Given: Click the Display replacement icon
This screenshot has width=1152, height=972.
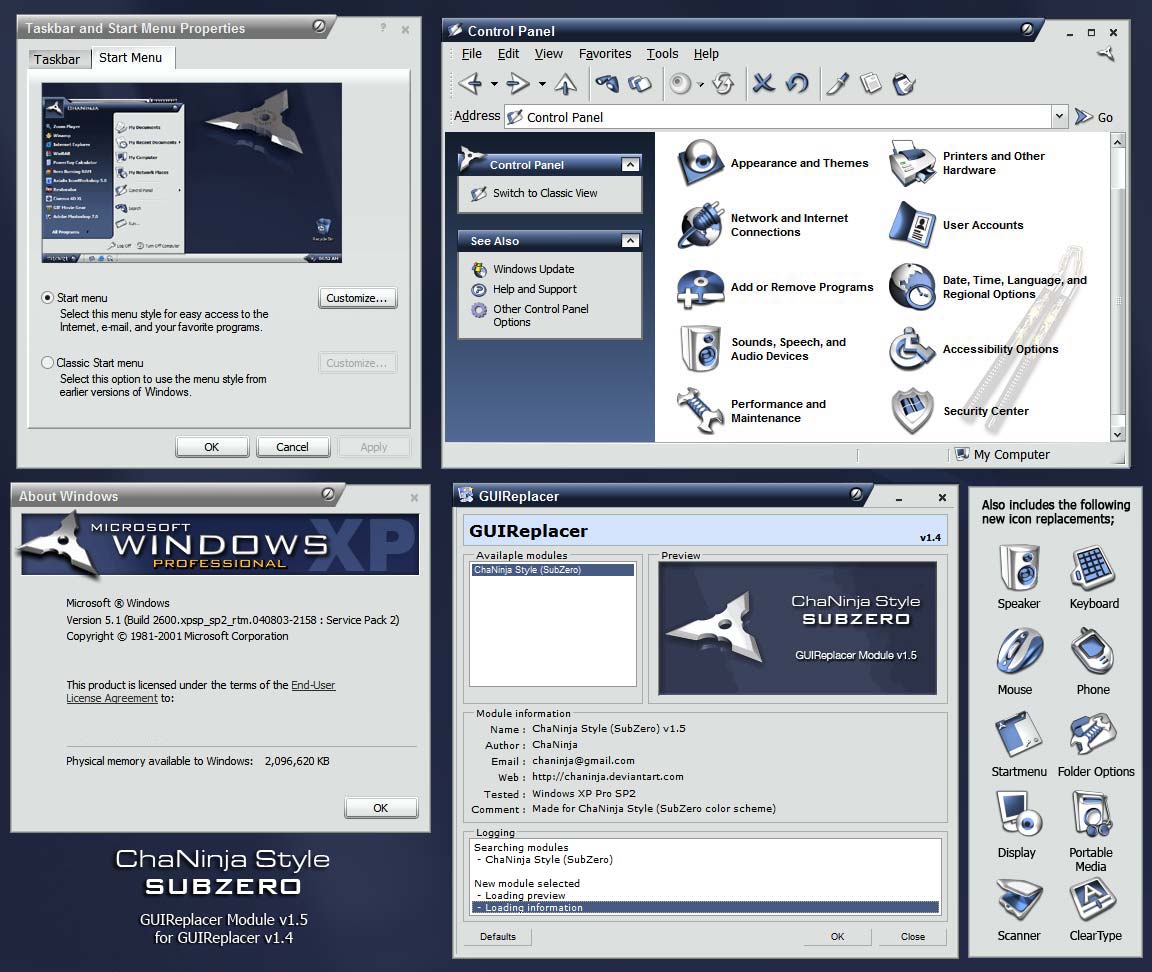Looking at the screenshot, I should pyautogui.click(x=1018, y=814).
